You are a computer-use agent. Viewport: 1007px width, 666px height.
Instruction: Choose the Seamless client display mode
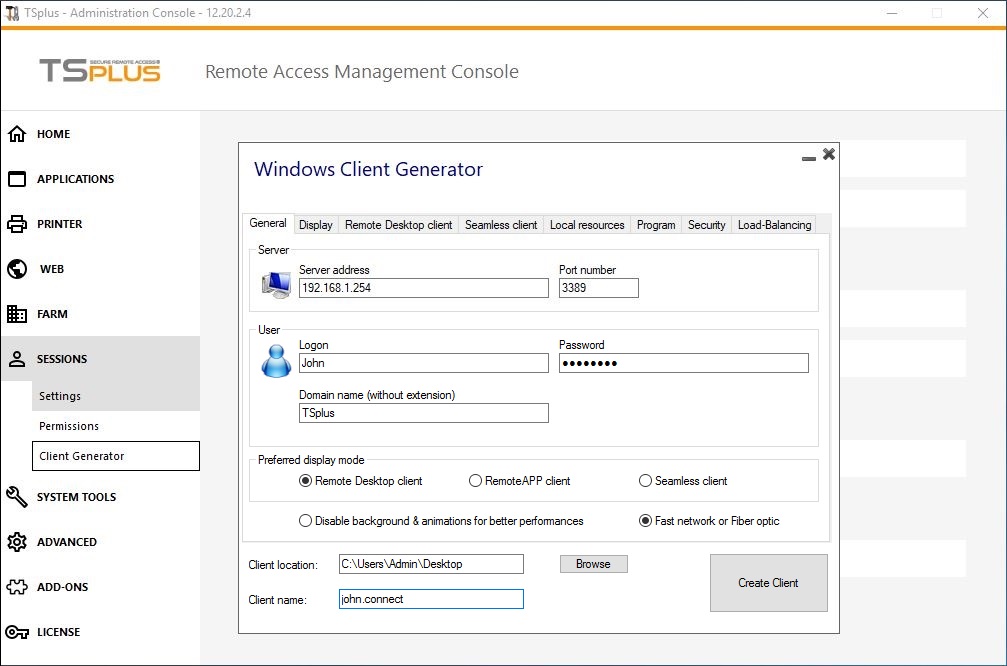click(x=646, y=481)
